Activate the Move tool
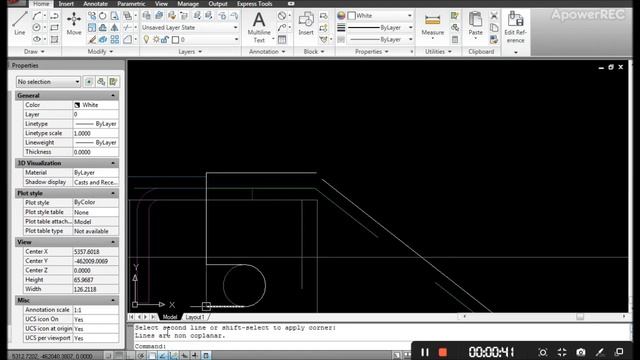The width and height of the screenshot is (640, 360). pos(74,23)
